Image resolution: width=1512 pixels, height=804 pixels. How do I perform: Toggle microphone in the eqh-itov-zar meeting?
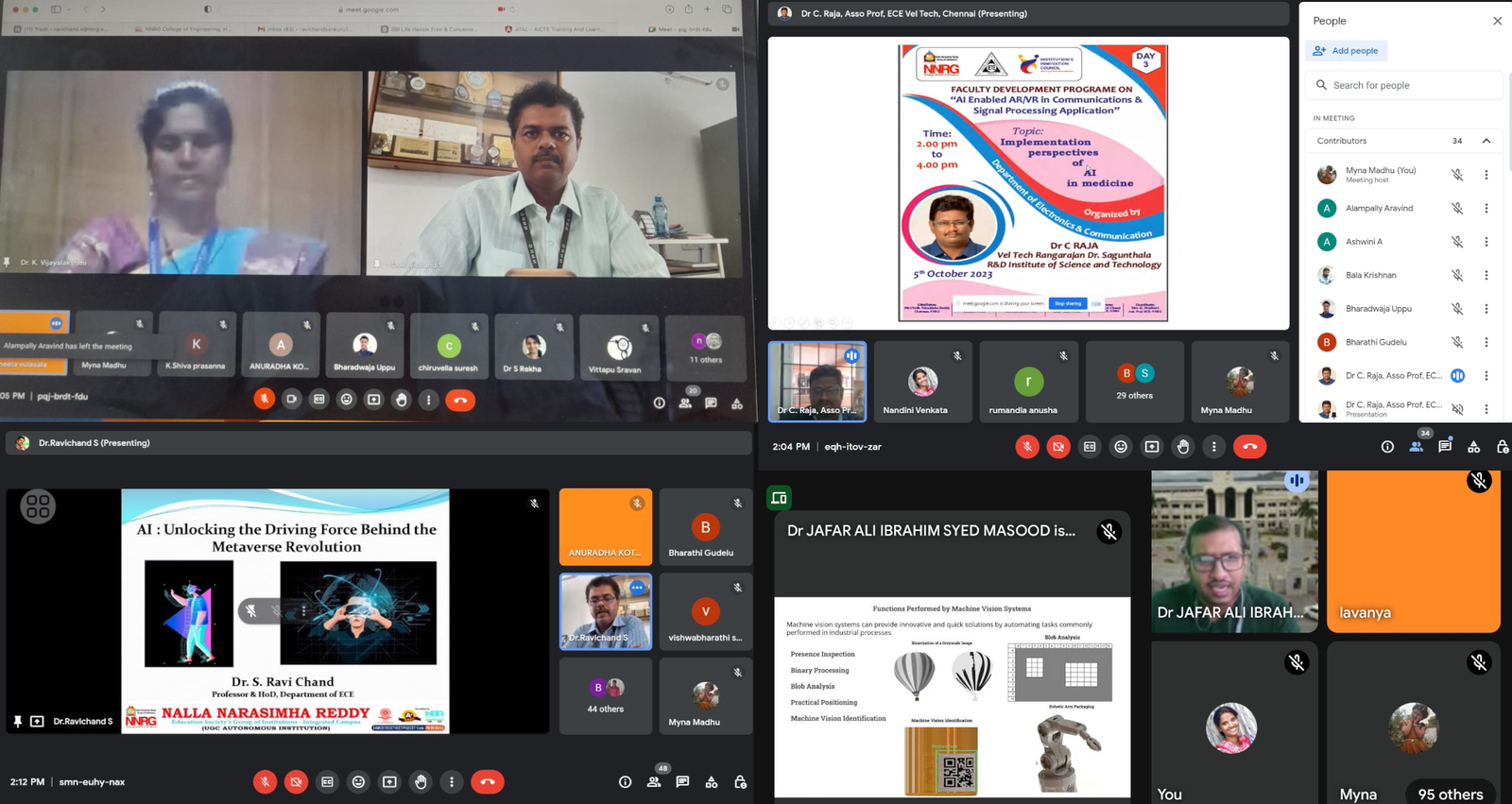tap(1027, 447)
